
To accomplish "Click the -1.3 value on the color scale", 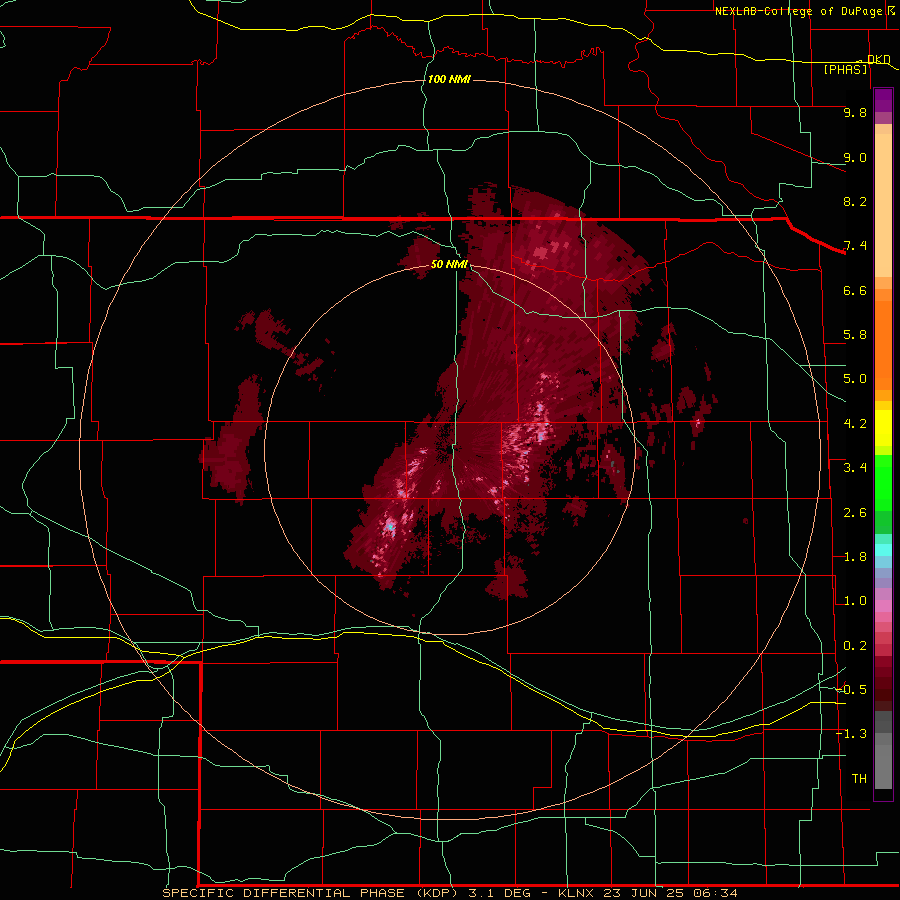I will (851, 734).
